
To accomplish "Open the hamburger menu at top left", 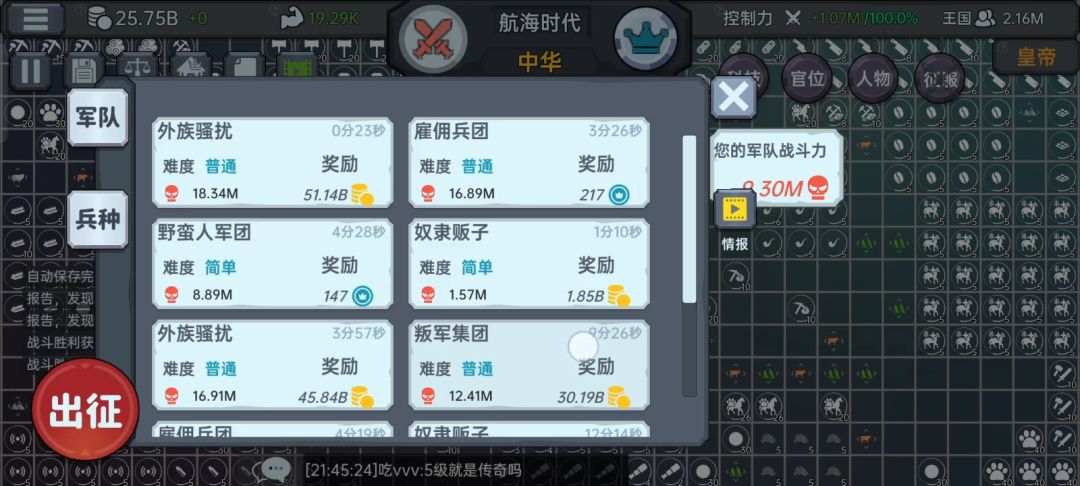I will (x=35, y=19).
